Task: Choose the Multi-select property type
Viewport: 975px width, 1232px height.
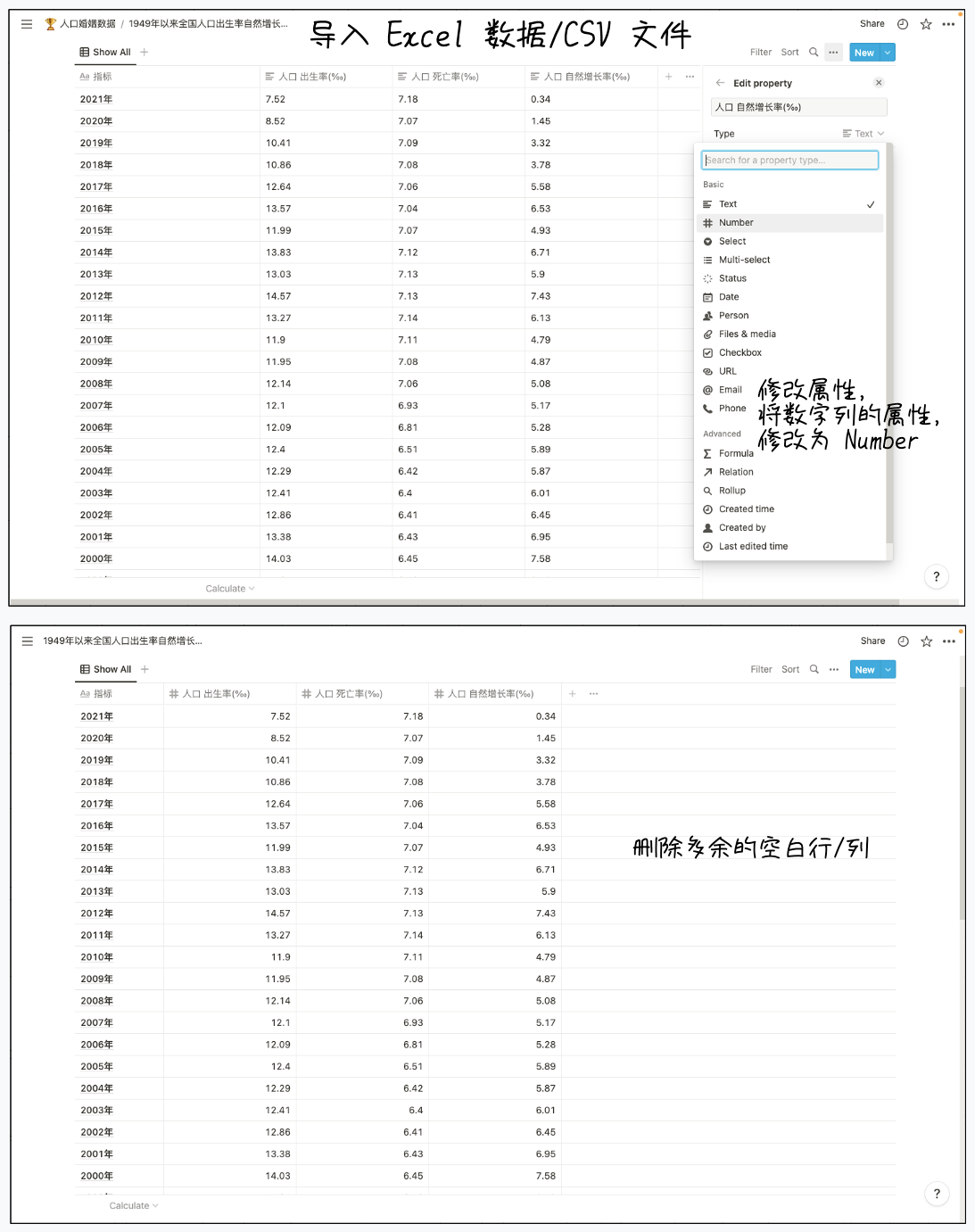Action: point(742,260)
